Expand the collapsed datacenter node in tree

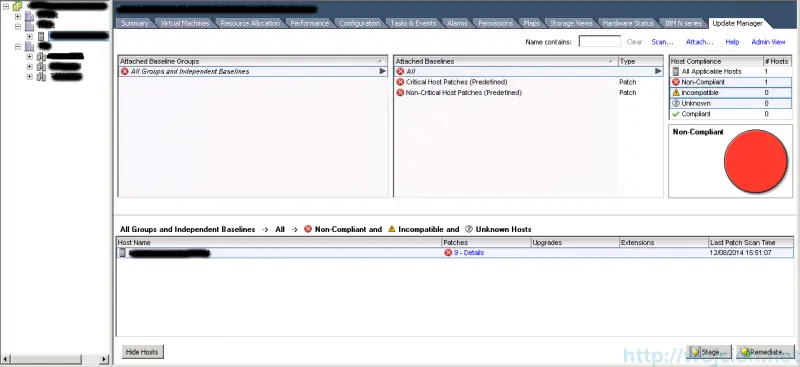(18, 16)
